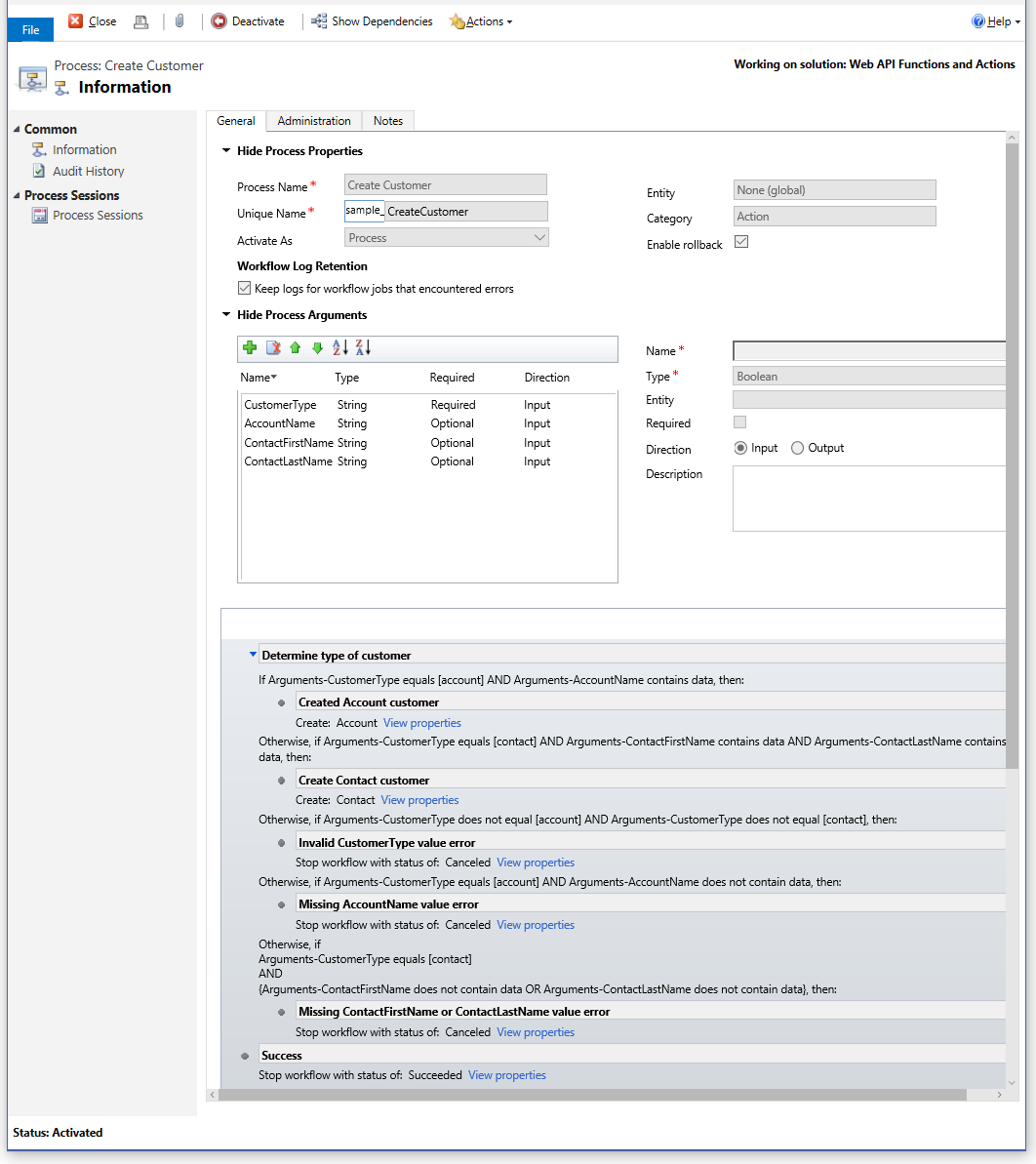Viewport: 1036px width, 1164px height.
Task: Toggle the Enable rollback checkbox
Action: [x=741, y=242]
